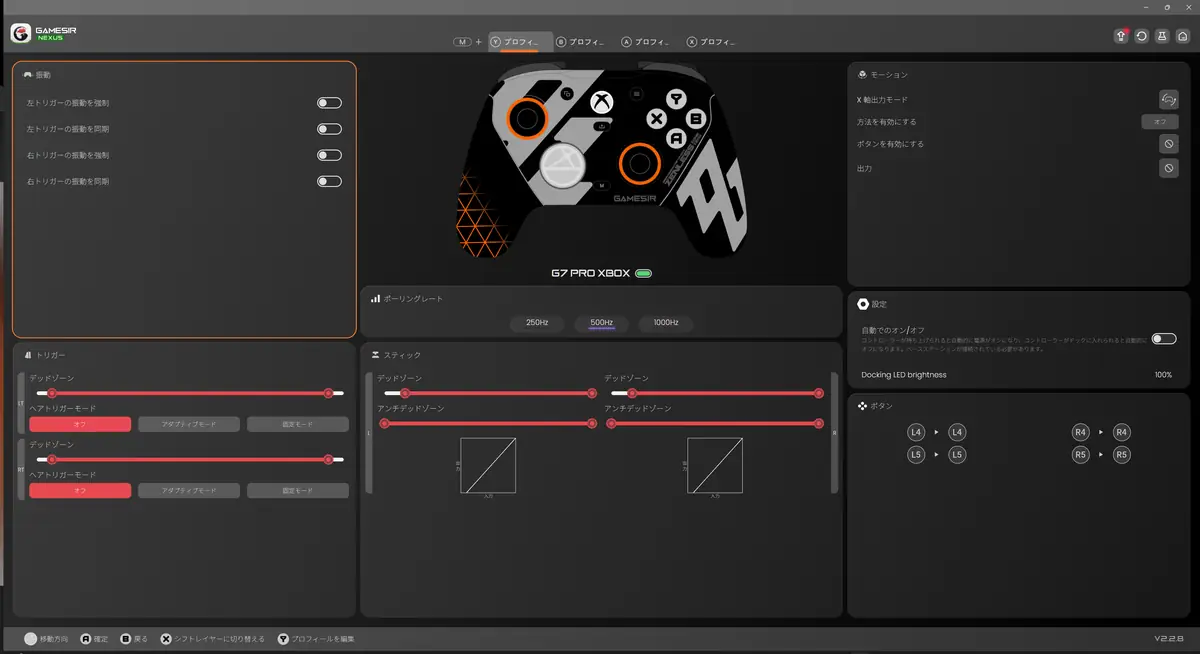The height and width of the screenshot is (654, 1200).
Task: Switch to the X profile tab
Action: [709, 42]
